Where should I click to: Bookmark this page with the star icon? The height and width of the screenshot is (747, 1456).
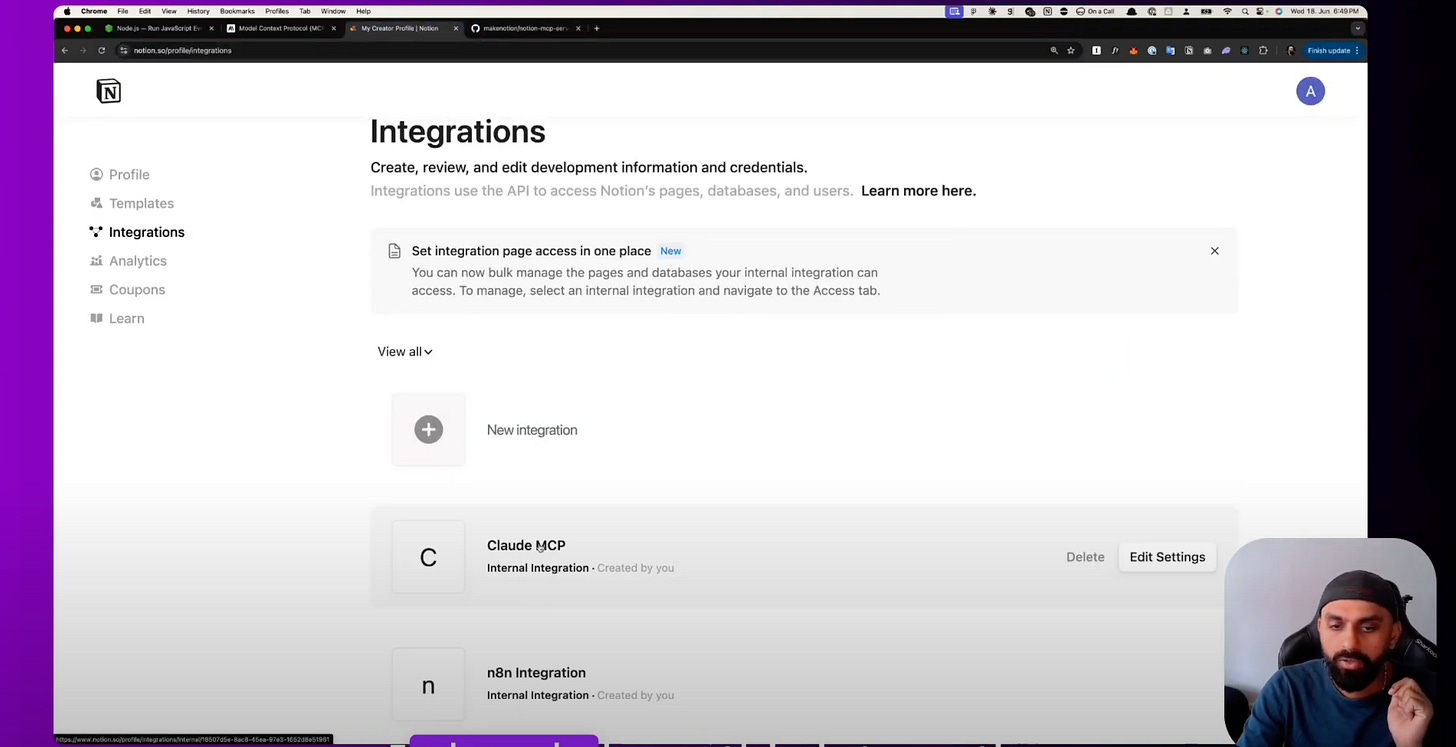click(x=1071, y=50)
